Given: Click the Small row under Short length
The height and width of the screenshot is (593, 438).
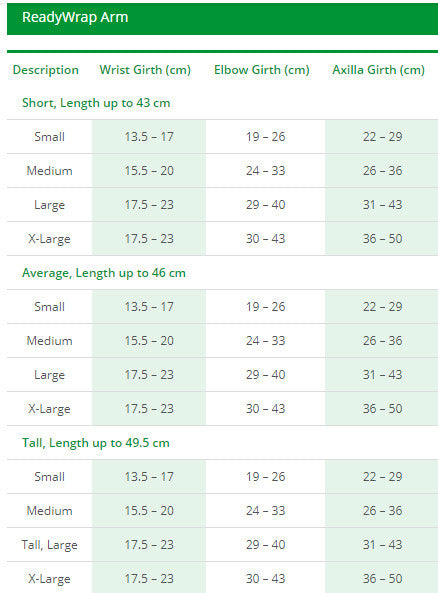Looking at the screenshot, I should coord(222,137).
